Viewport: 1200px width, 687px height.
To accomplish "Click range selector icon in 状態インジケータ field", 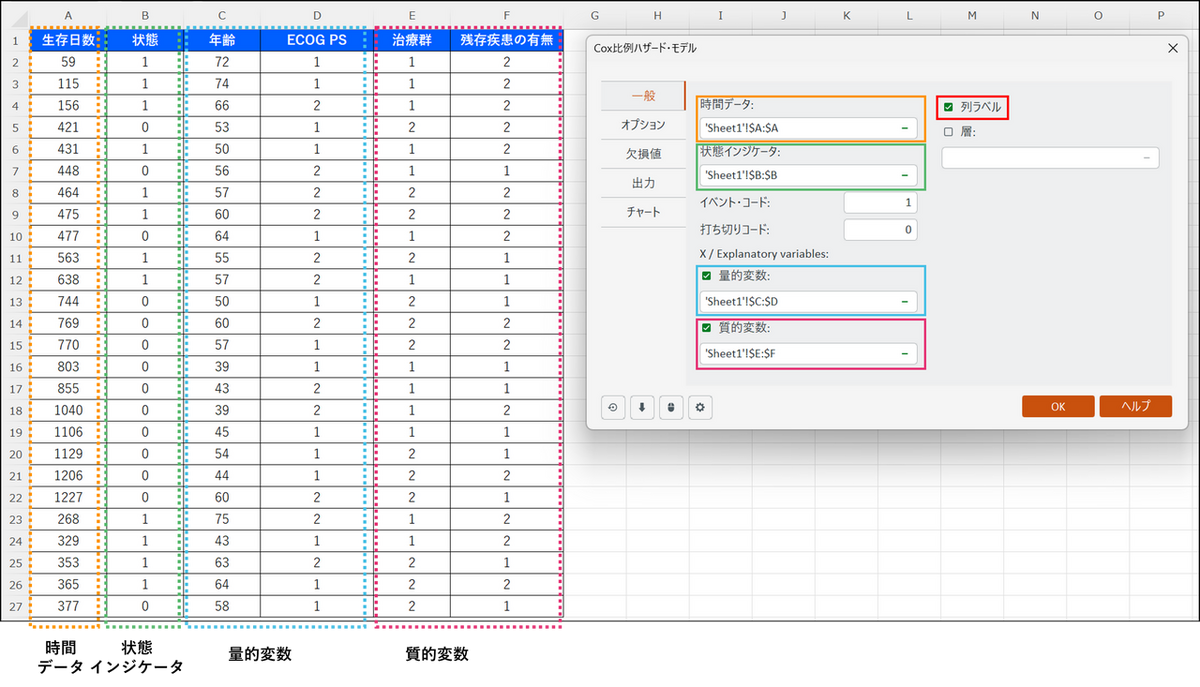I will (x=904, y=175).
